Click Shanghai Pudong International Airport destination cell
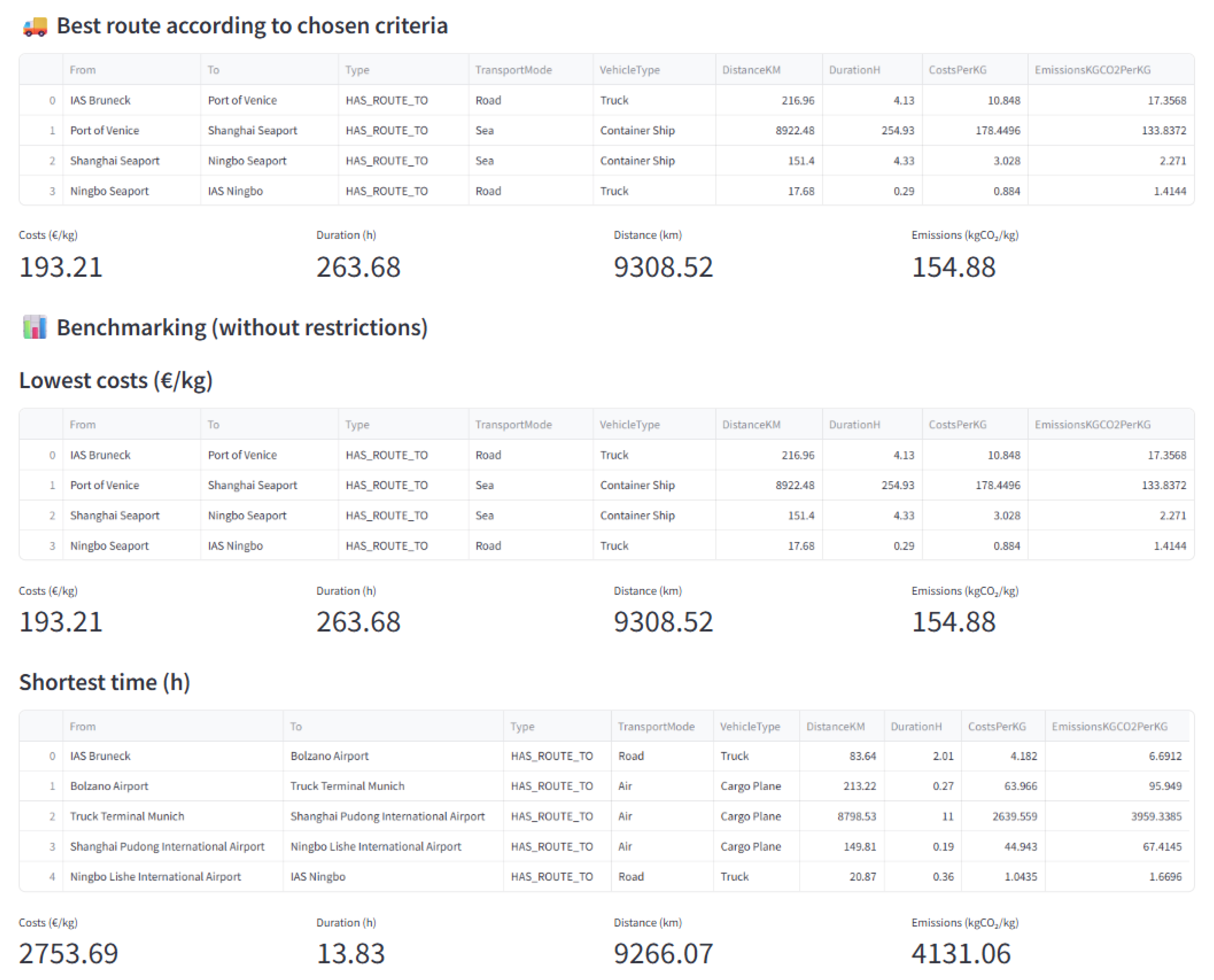The height and width of the screenshot is (980, 1214). pos(387,816)
